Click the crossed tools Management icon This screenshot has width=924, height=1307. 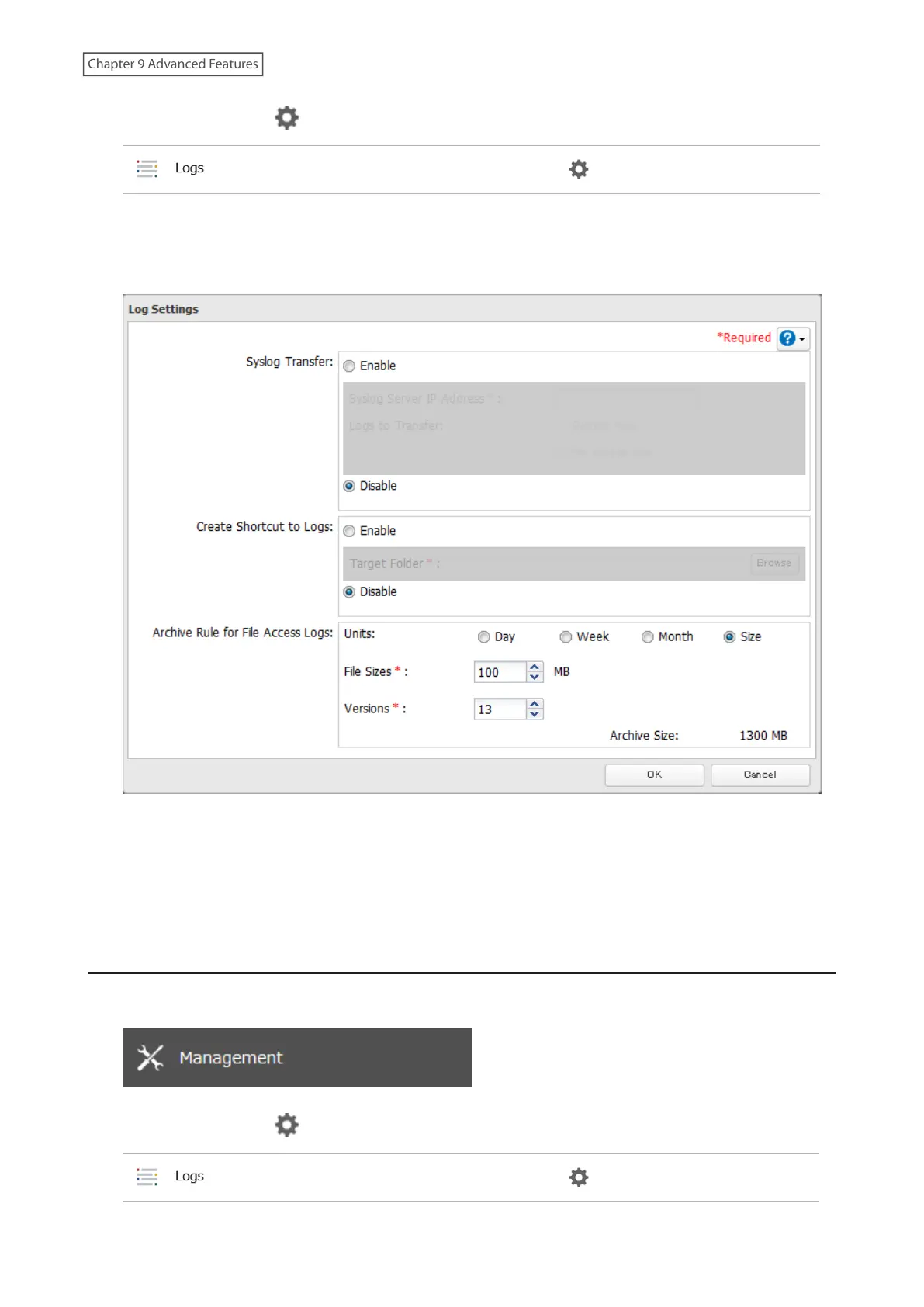[150, 1058]
